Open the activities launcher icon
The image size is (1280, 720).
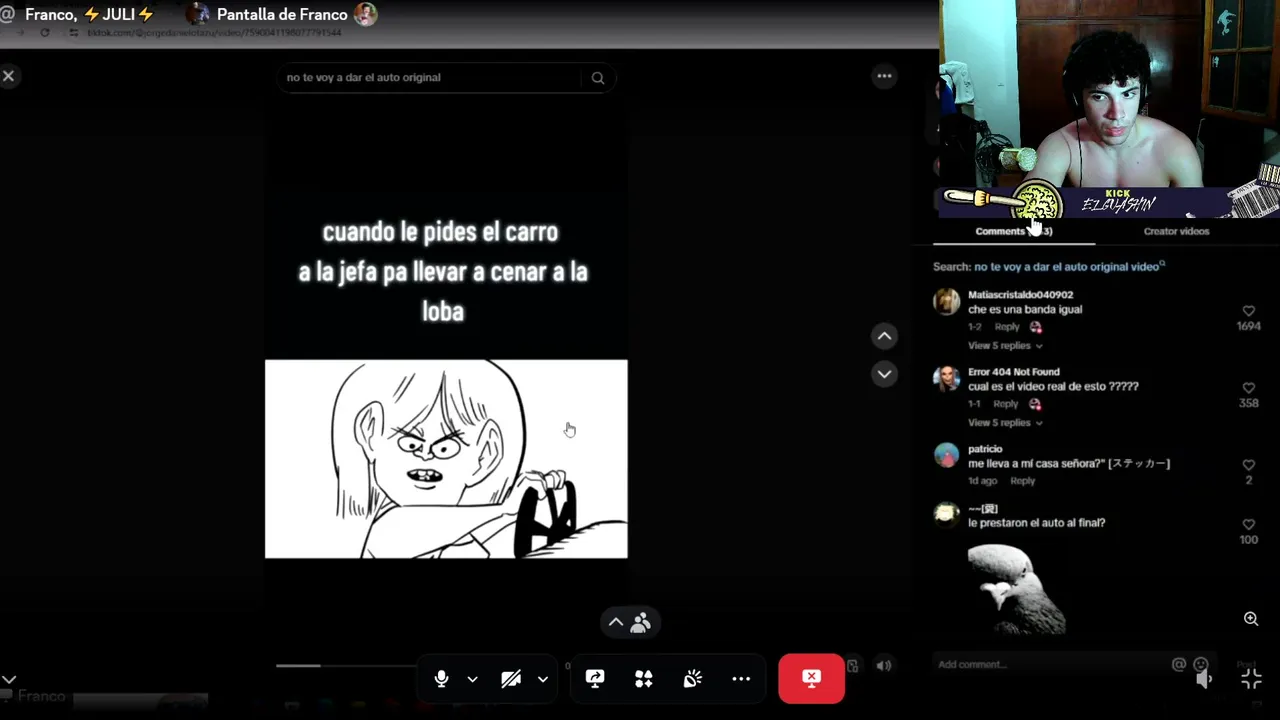[644, 679]
